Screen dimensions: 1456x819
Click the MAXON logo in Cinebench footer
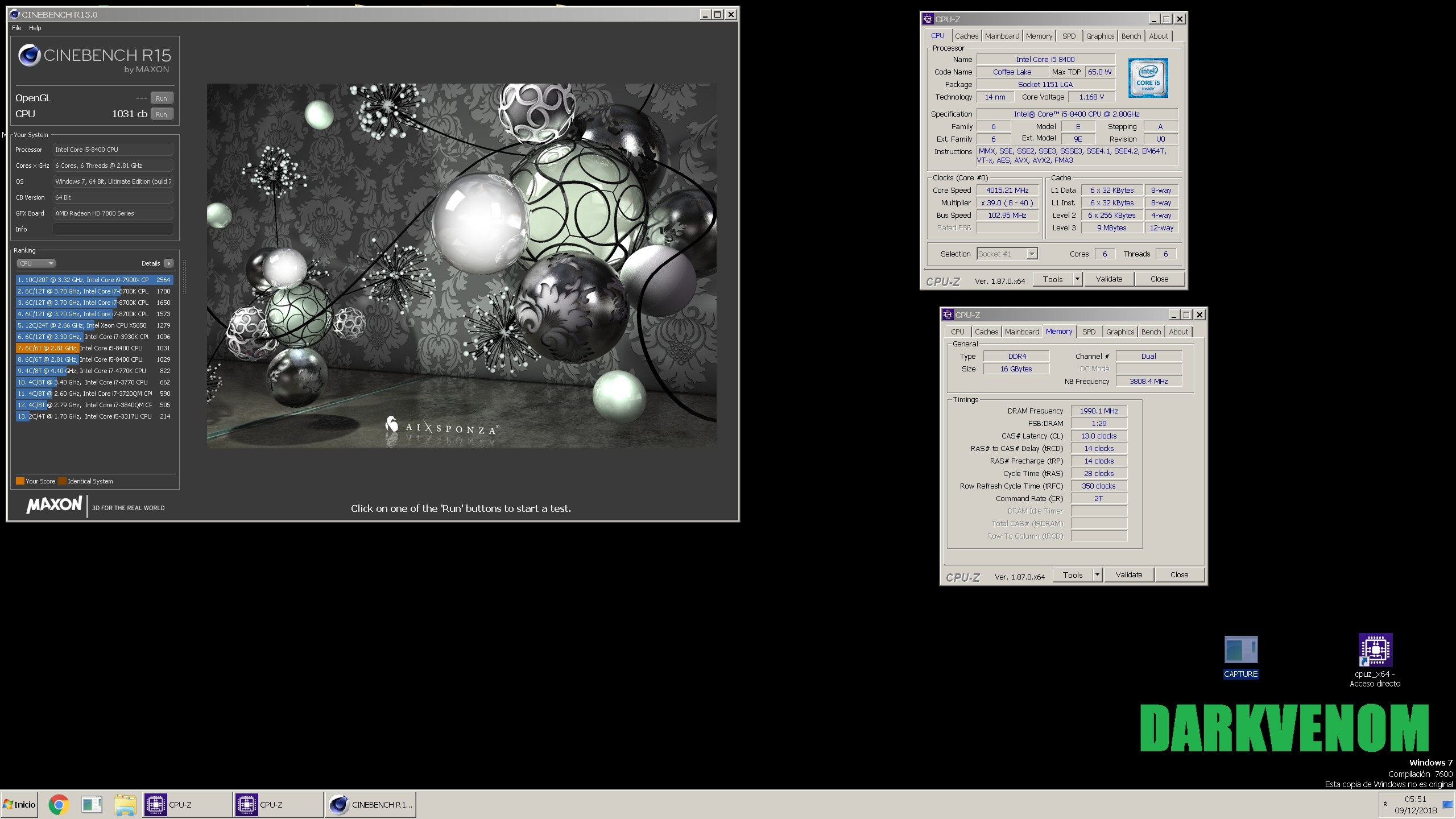55,504
